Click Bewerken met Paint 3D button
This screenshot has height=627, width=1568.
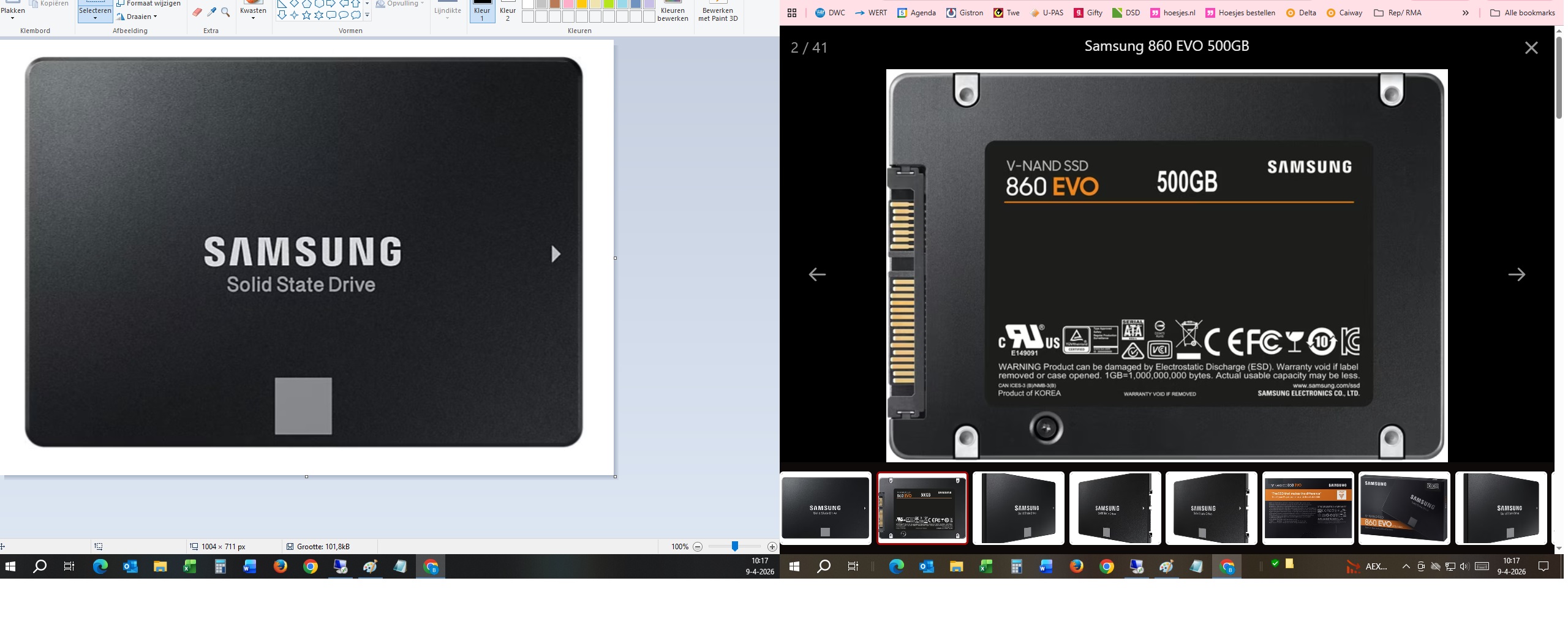coord(718,11)
